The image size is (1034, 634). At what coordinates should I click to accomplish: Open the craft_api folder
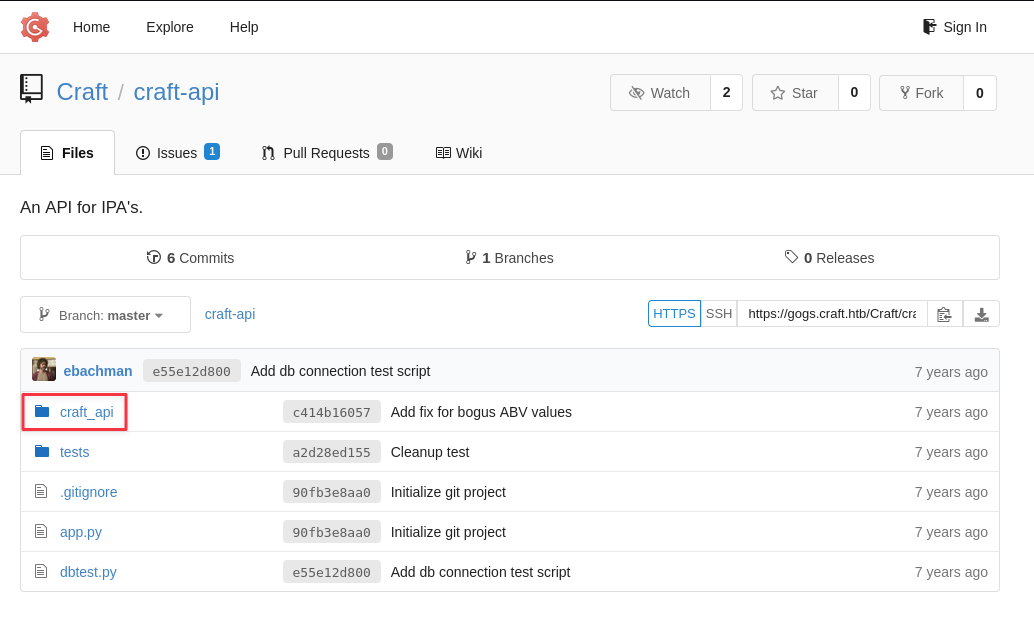tap(86, 412)
